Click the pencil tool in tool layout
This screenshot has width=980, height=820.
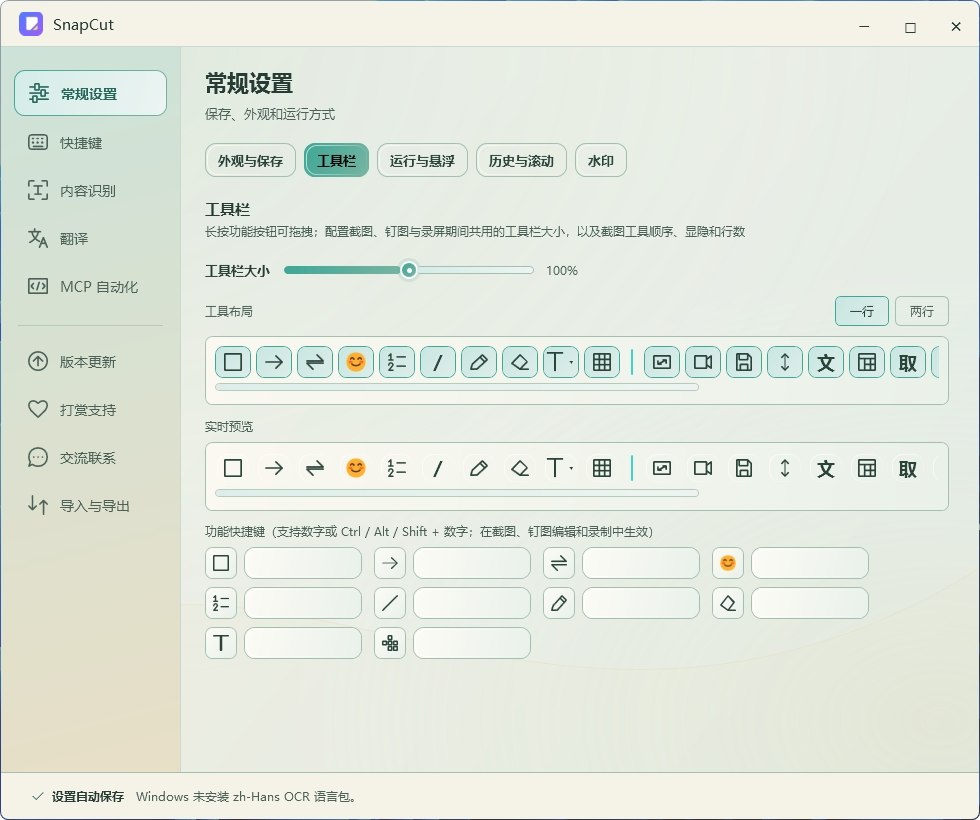click(479, 362)
